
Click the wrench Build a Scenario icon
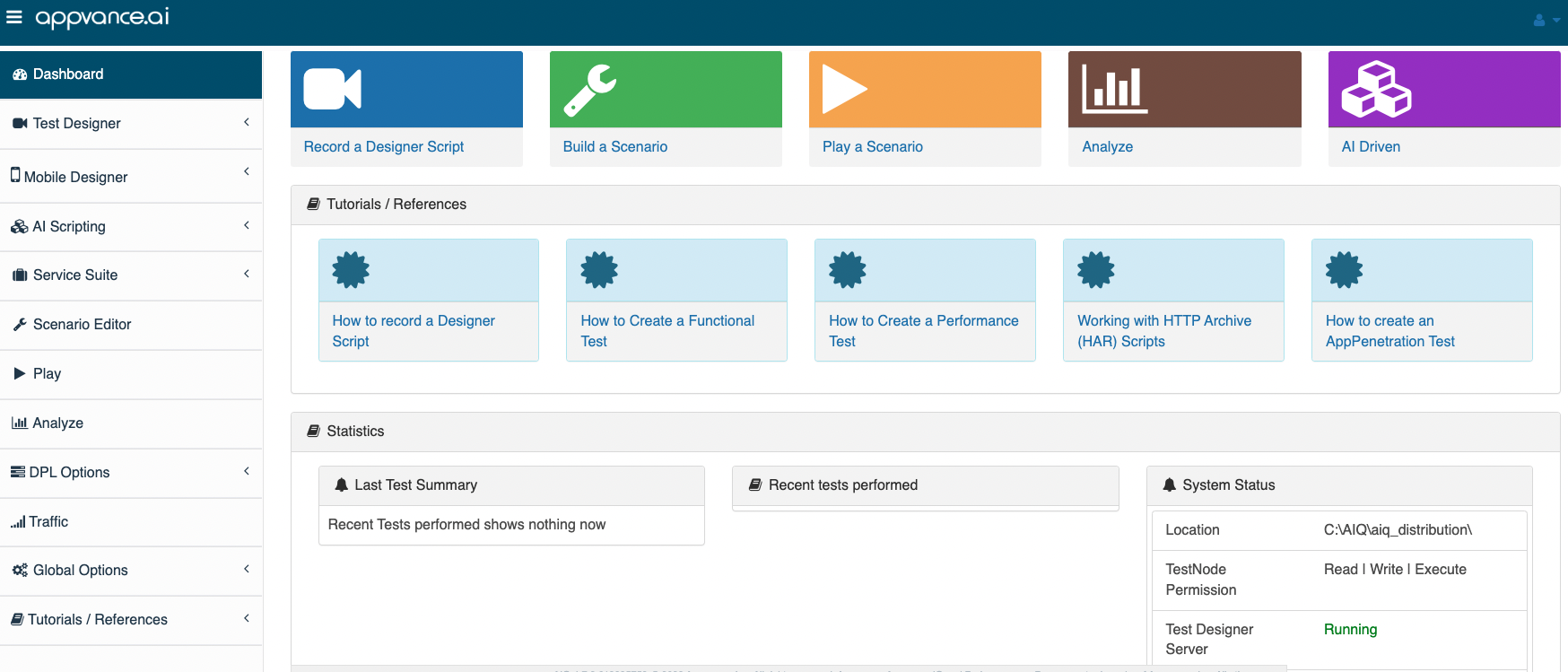click(589, 91)
